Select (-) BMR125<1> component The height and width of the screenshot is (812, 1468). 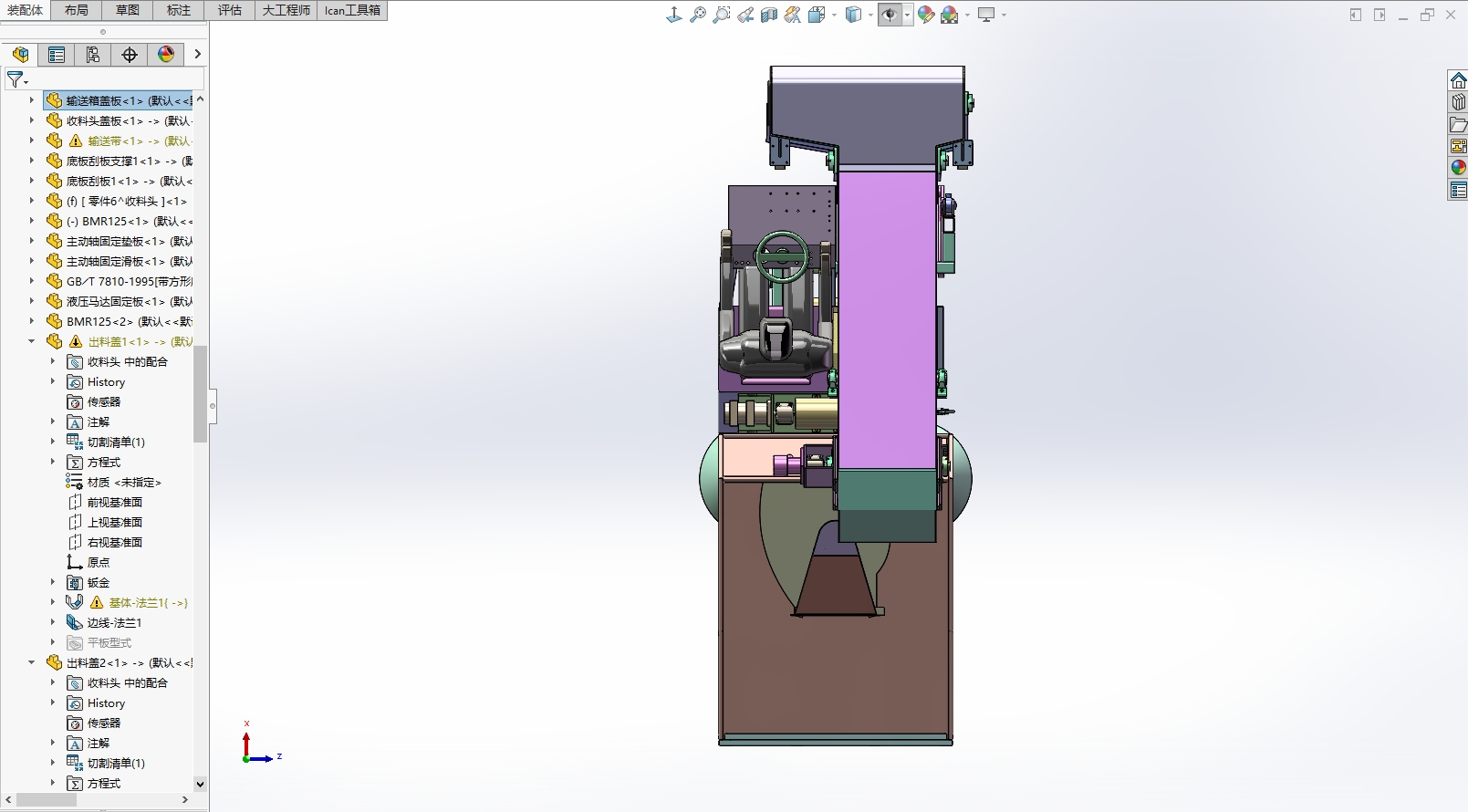pyautogui.click(x=119, y=221)
